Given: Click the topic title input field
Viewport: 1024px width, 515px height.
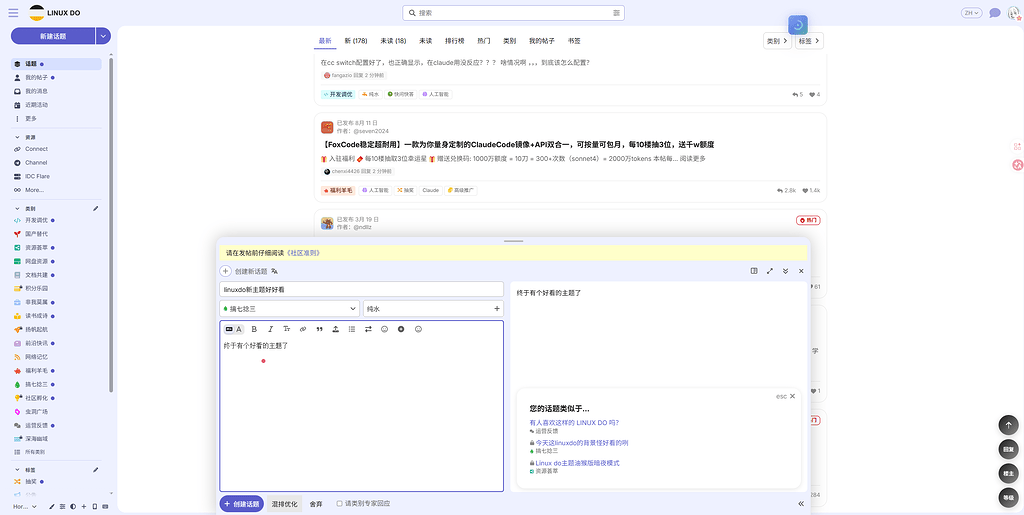Looking at the screenshot, I should point(362,289).
